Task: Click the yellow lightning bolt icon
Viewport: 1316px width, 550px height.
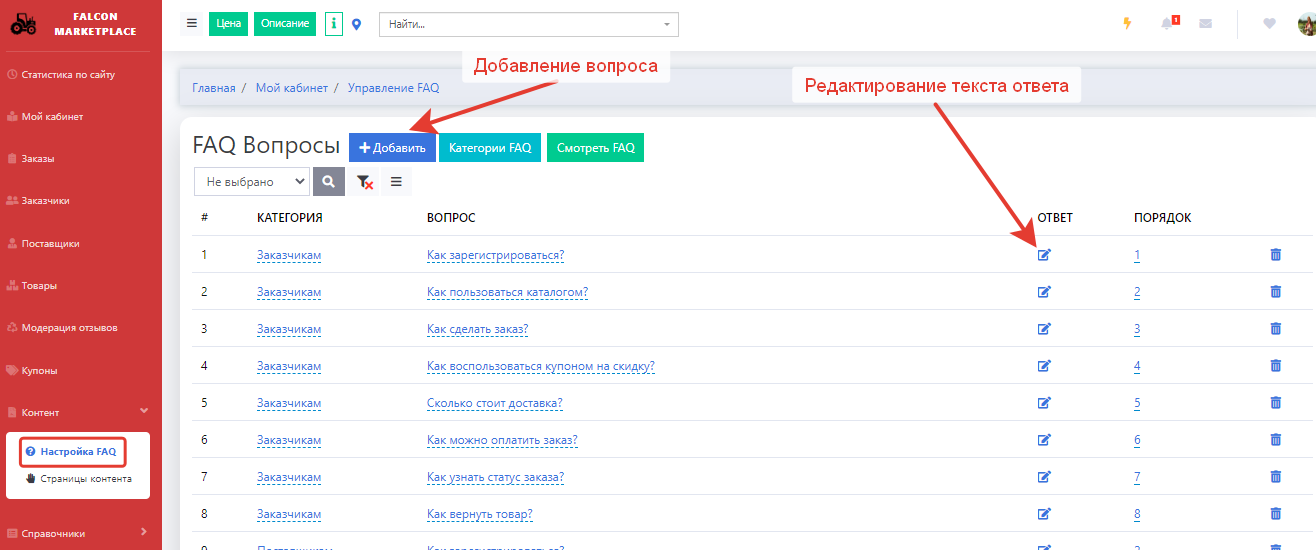Action: (1127, 24)
